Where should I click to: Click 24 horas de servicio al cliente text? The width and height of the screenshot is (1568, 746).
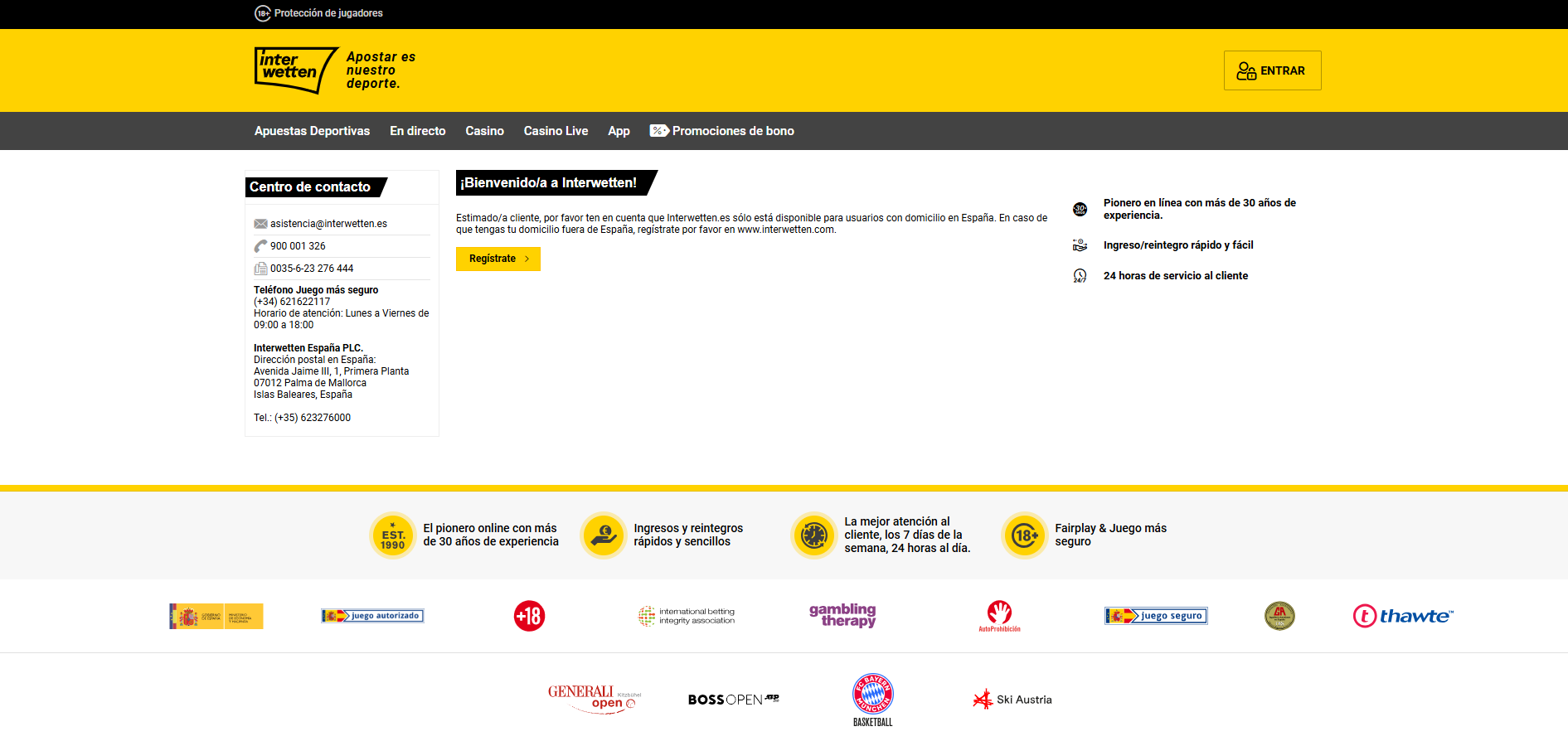1175,276
